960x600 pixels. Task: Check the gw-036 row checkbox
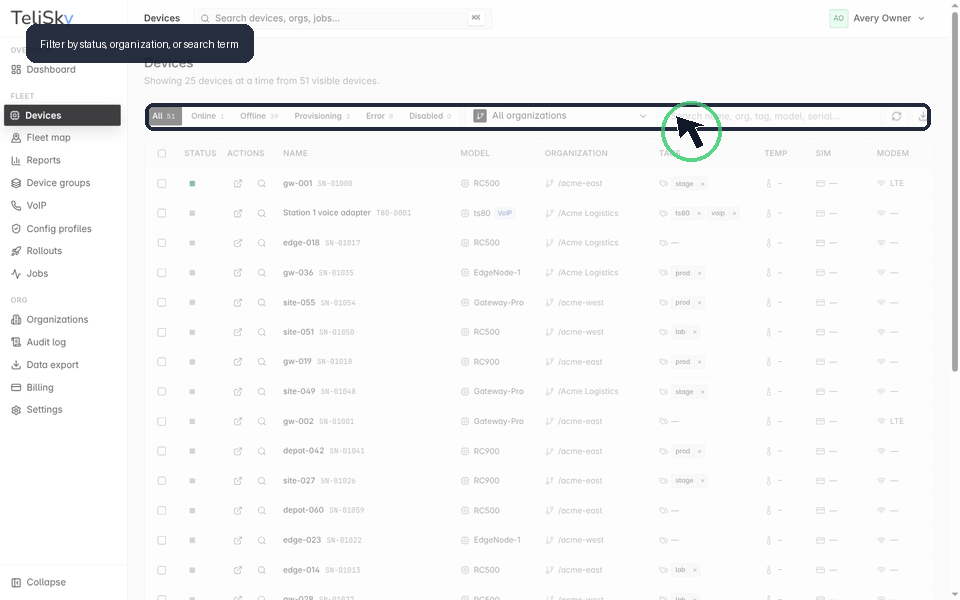click(x=162, y=273)
